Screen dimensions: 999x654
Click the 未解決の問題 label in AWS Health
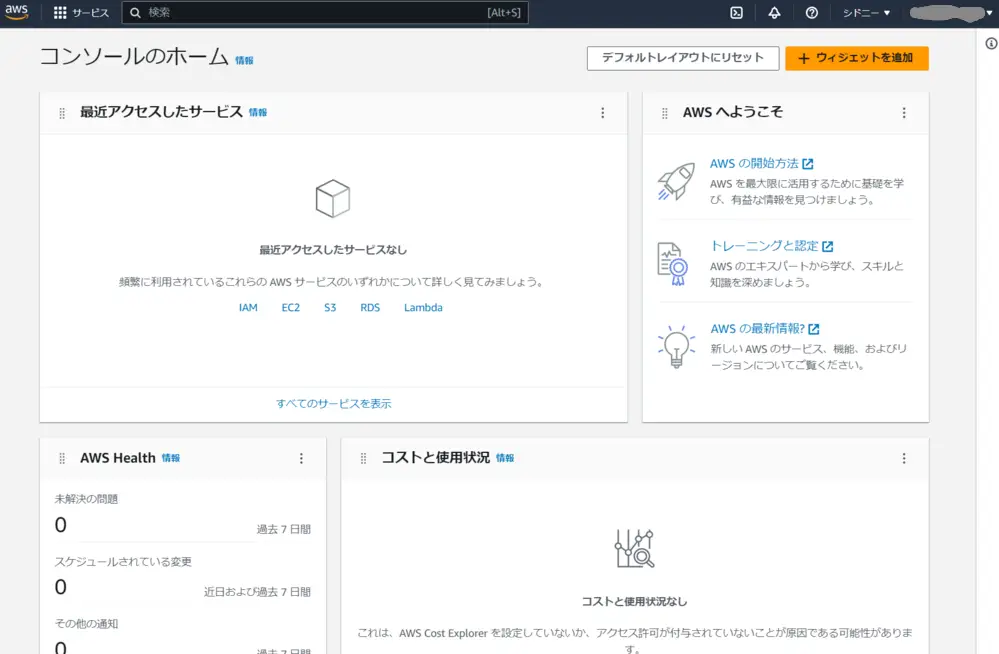[x=86, y=499]
